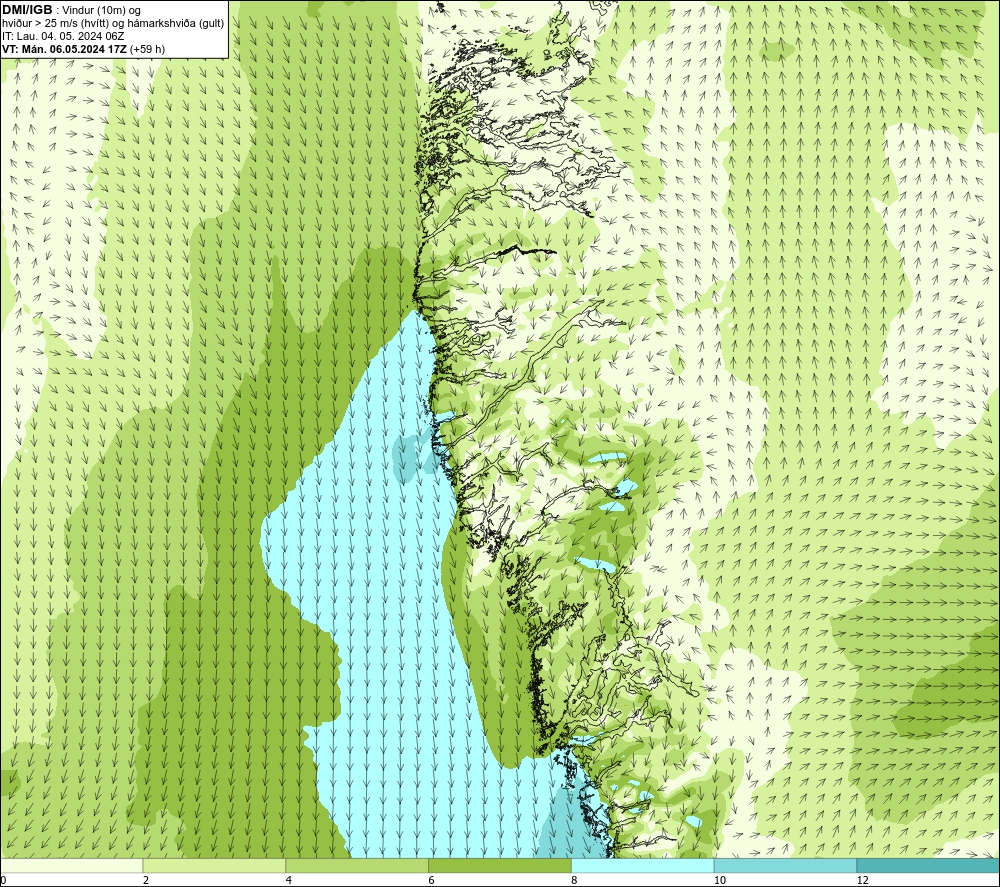Click the 0–2 m/s palest legend swatch

click(71, 865)
